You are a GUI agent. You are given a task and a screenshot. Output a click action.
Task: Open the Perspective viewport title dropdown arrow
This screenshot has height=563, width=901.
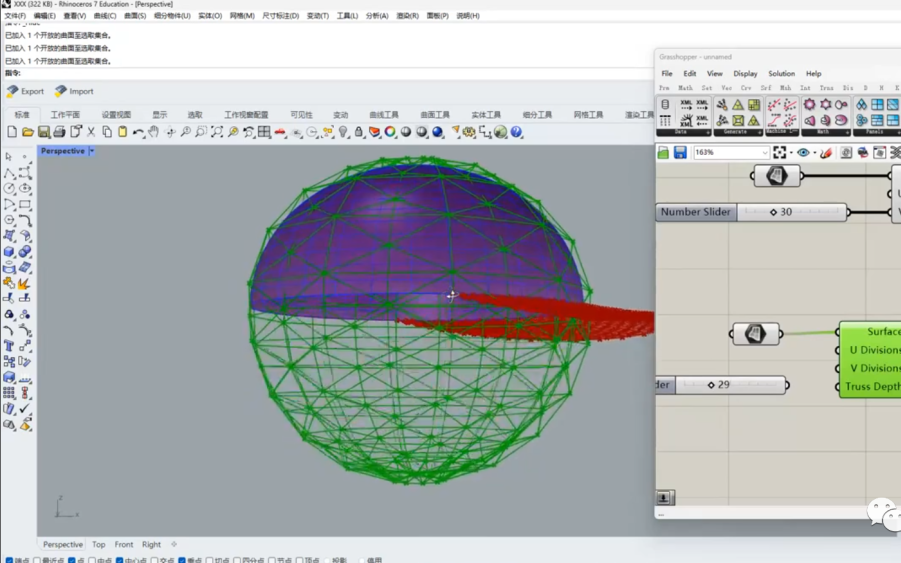click(92, 151)
